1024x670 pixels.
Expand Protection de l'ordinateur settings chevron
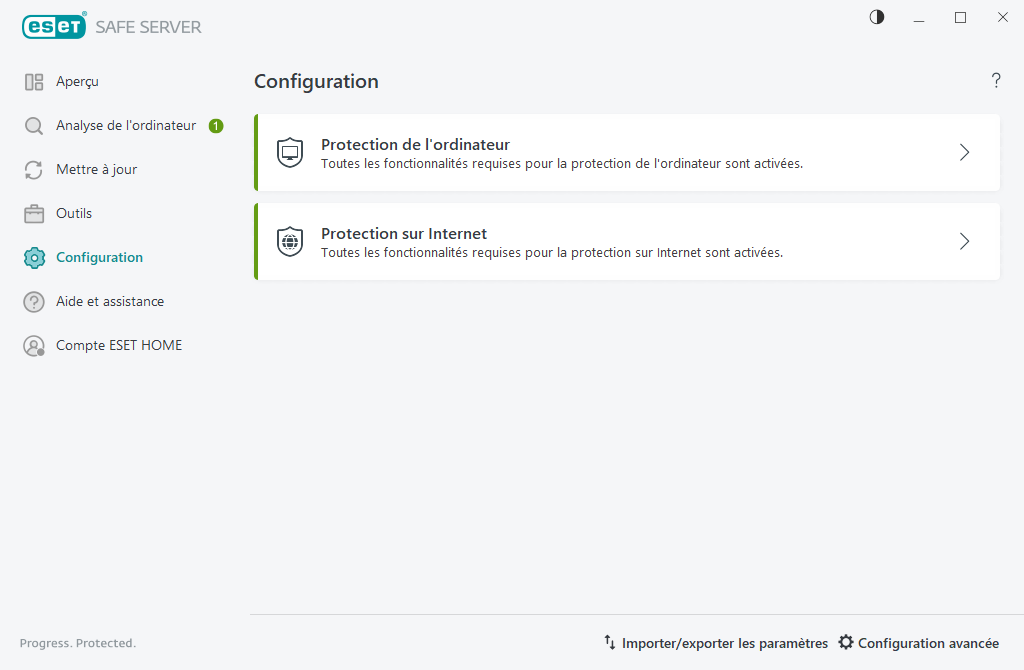(x=963, y=152)
